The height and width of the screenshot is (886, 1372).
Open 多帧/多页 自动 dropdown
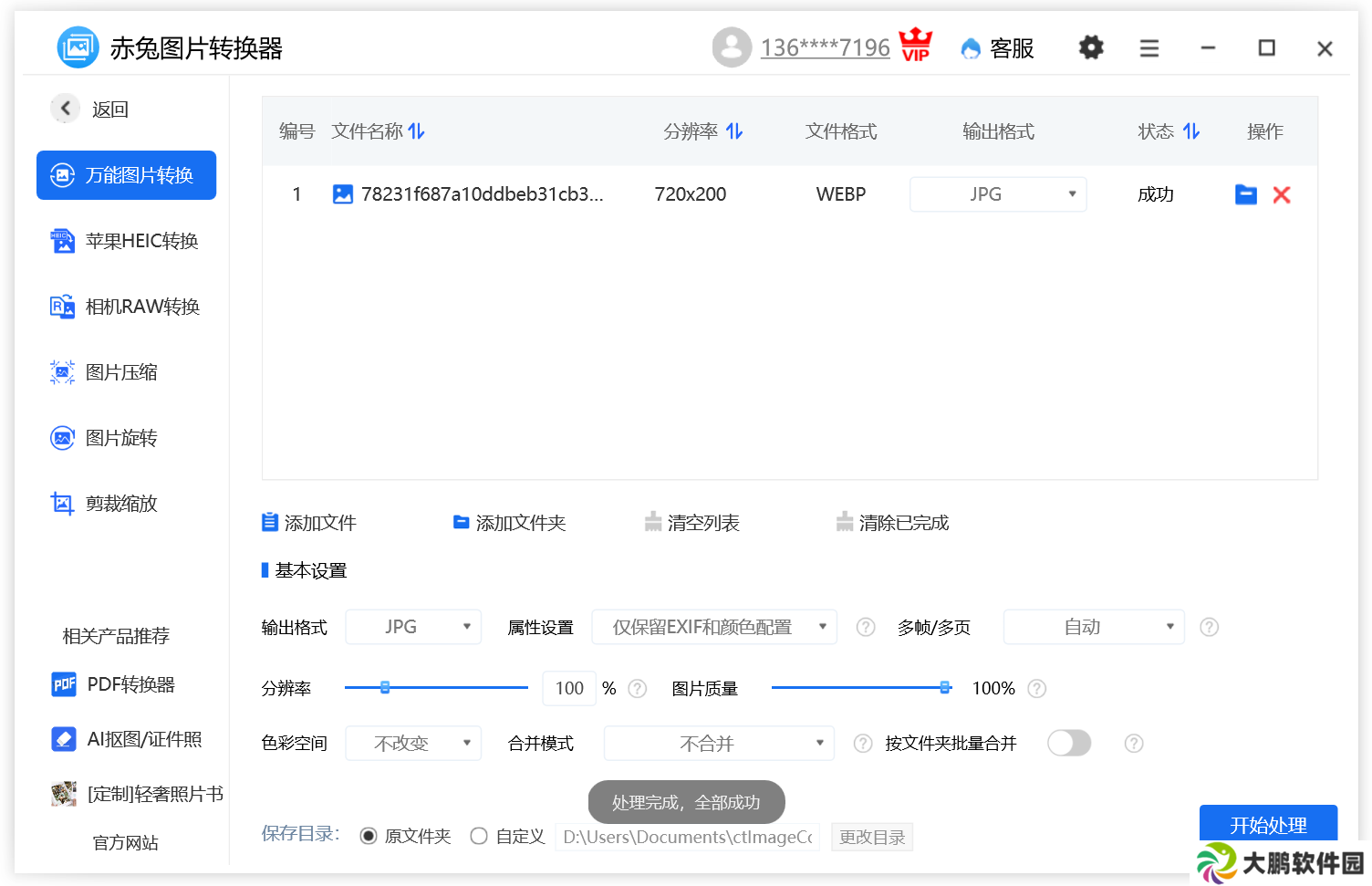click(1094, 627)
